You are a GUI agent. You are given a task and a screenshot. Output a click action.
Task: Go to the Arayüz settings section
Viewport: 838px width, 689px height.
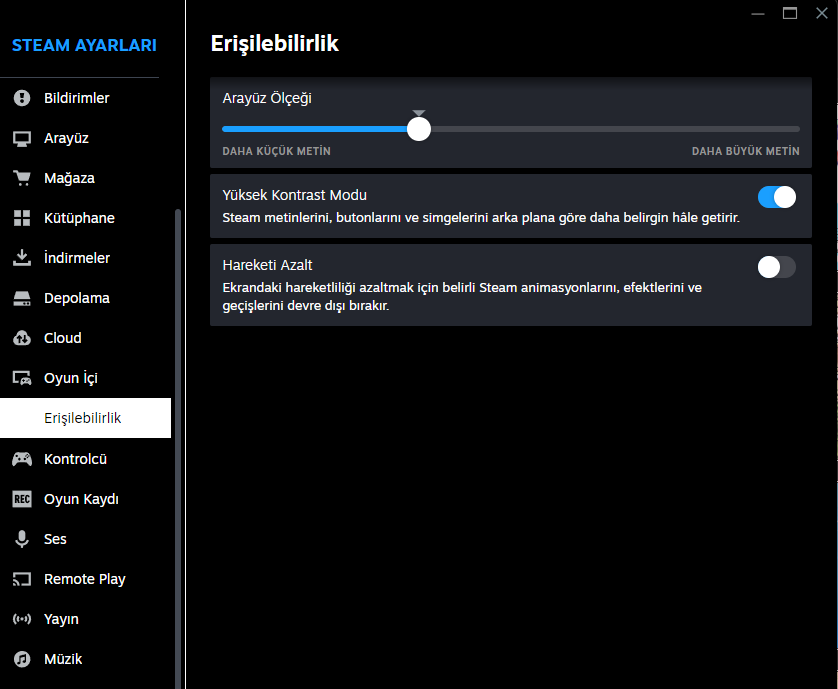click(x=66, y=138)
